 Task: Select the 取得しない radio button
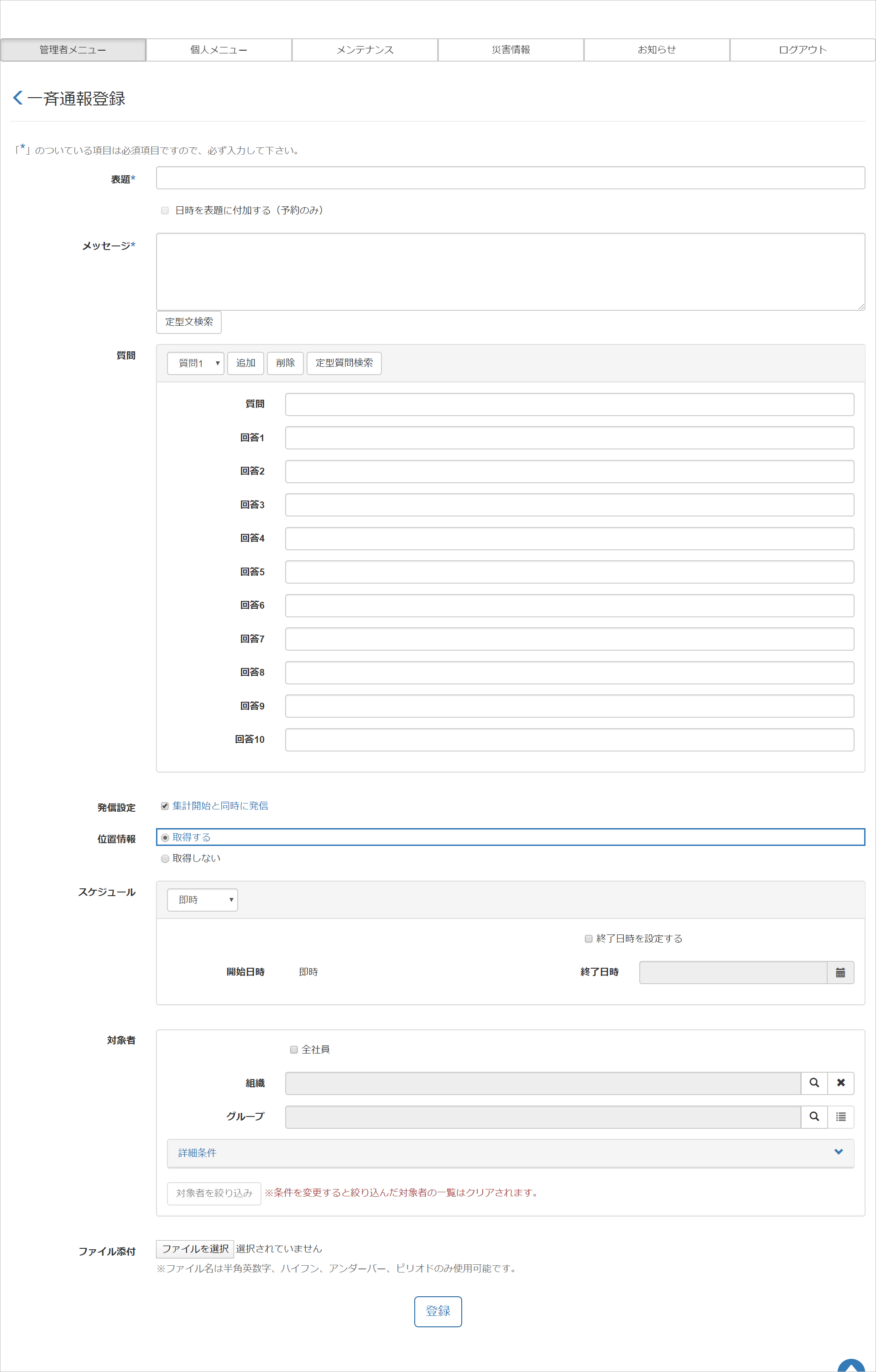pos(165,859)
